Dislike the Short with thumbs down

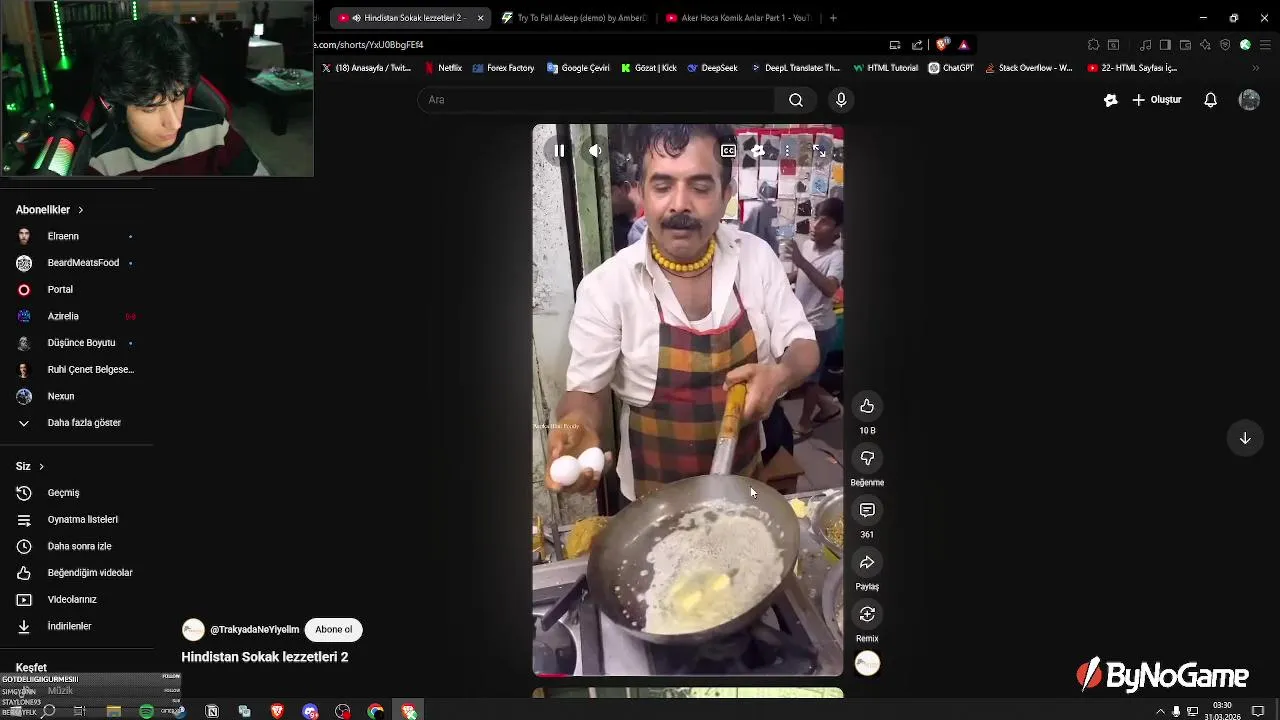click(x=867, y=458)
